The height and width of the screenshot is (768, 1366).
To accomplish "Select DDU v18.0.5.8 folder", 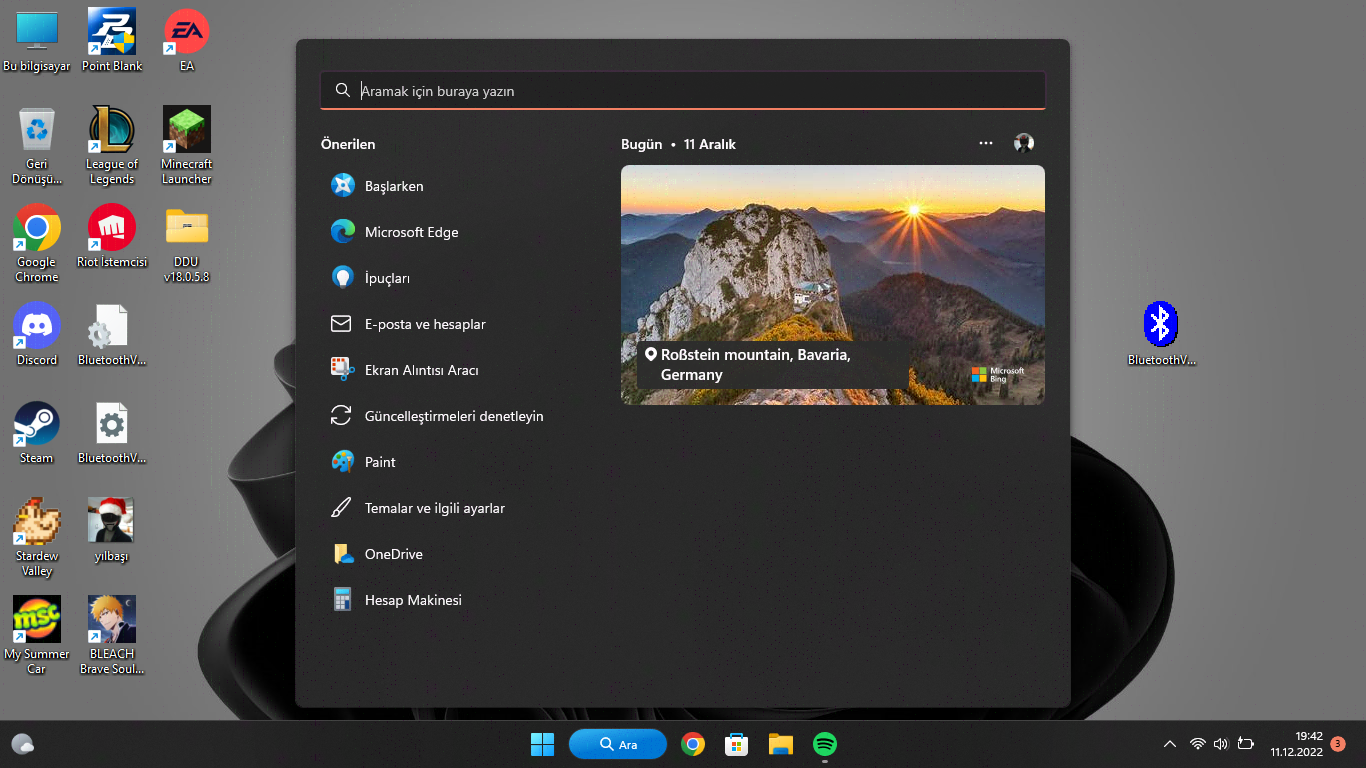I will point(187,244).
